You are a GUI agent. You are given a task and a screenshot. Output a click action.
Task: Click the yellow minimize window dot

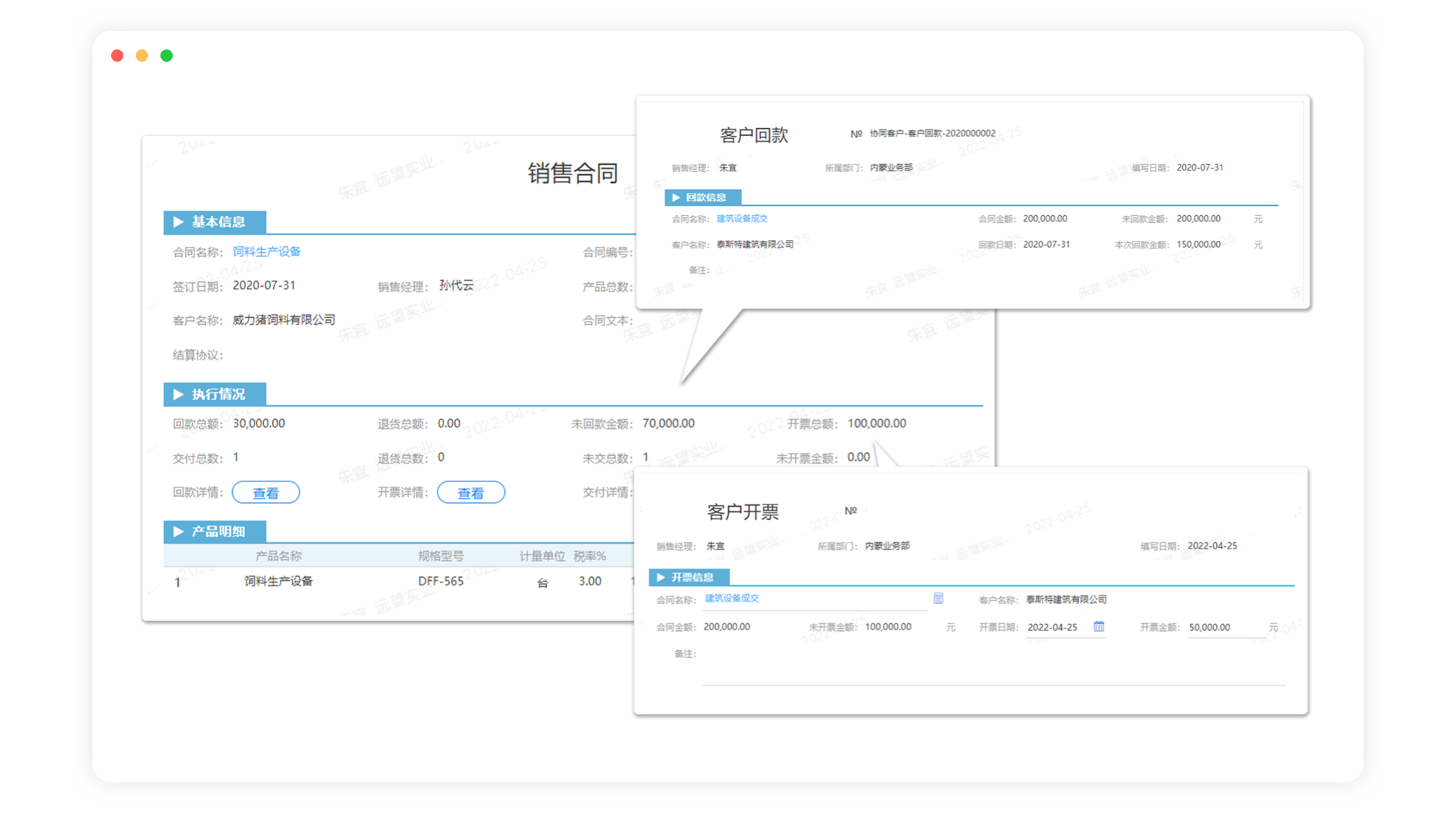pos(142,56)
